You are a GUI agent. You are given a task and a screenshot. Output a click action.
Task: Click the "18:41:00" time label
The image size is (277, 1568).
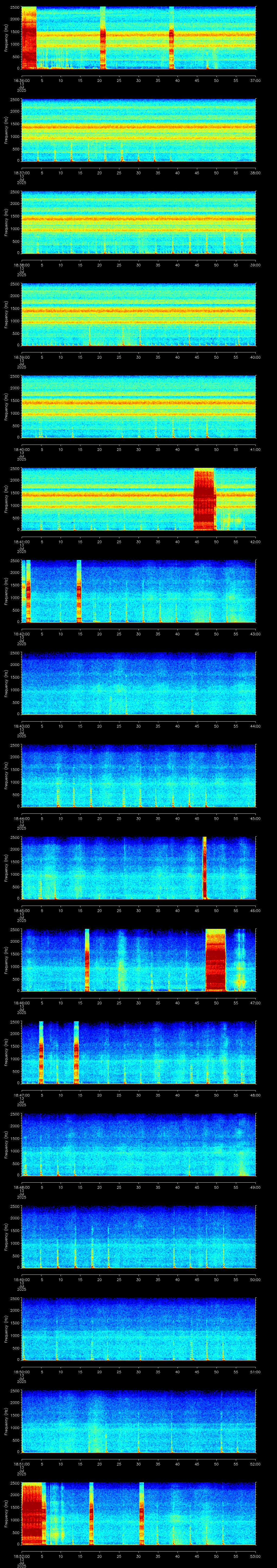point(21,542)
